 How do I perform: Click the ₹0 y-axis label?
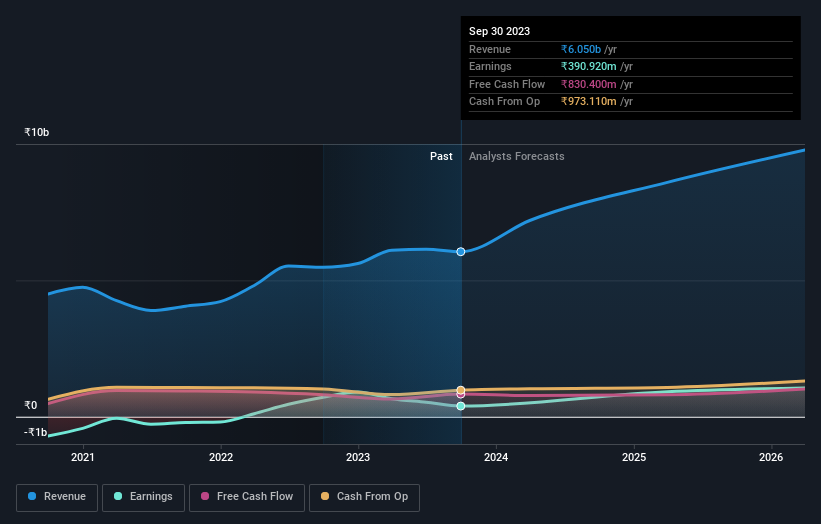point(31,406)
